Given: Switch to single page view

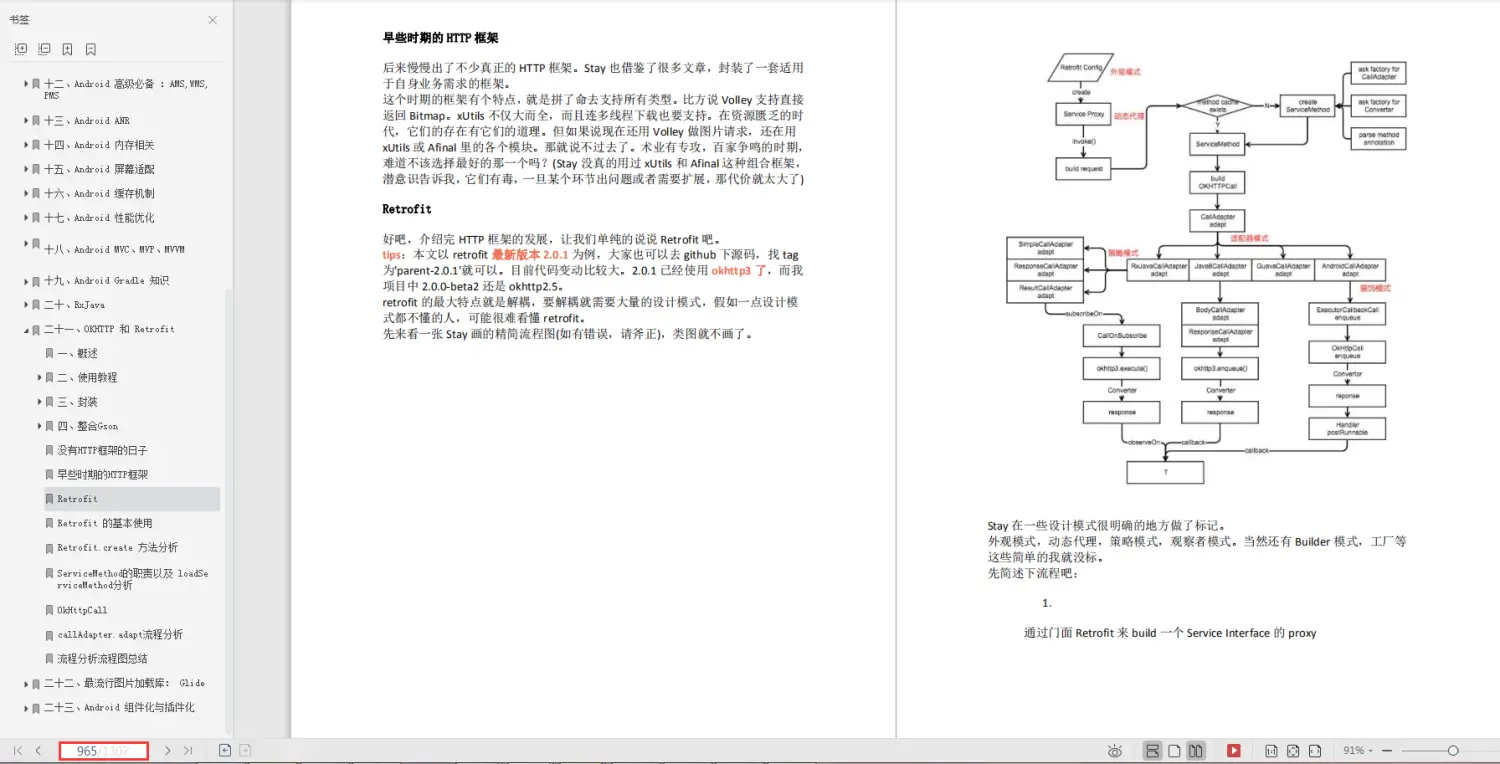Looking at the screenshot, I should click(1174, 750).
